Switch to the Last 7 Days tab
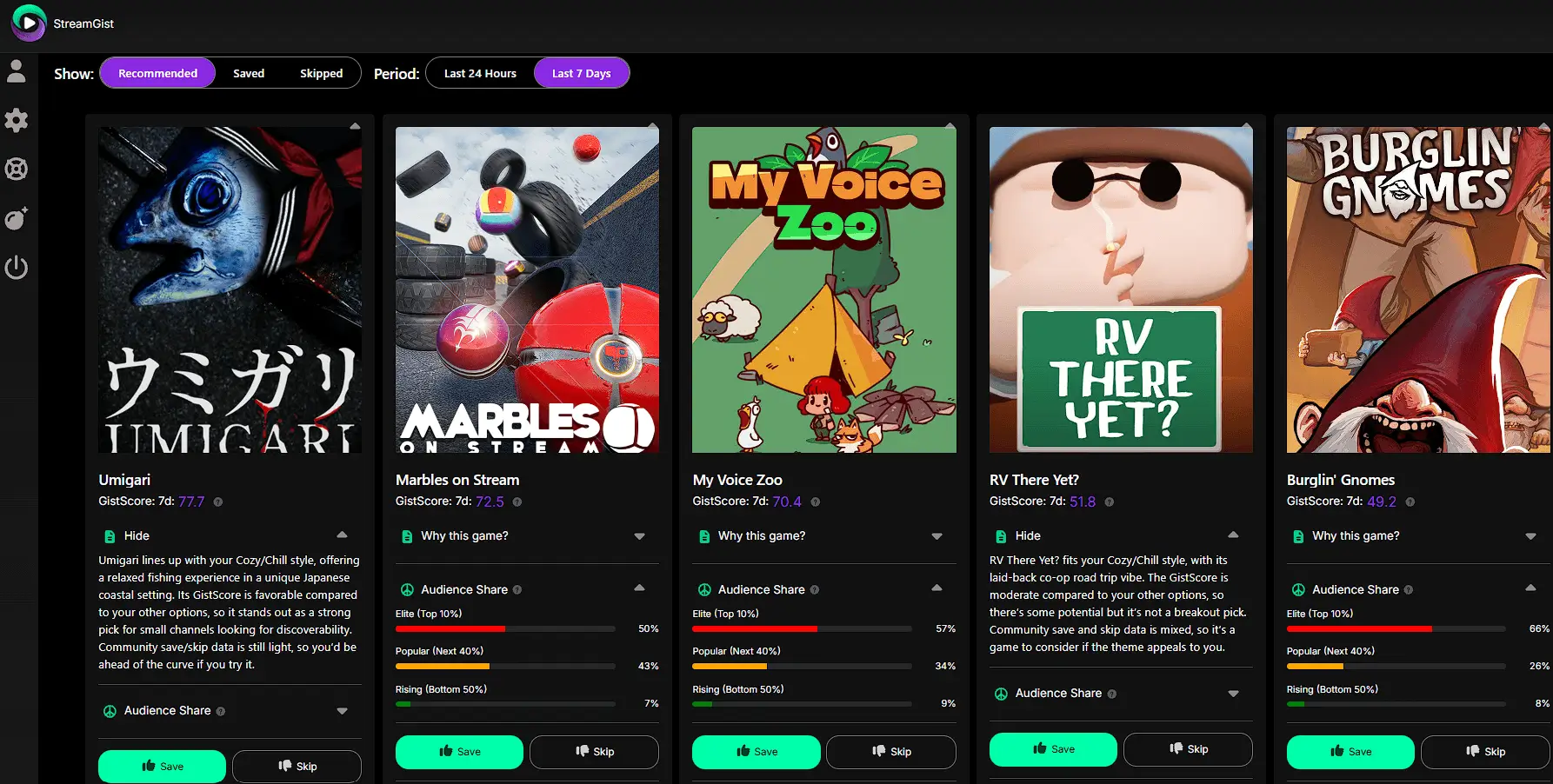The width and height of the screenshot is (1553, 784). (582, 73)
